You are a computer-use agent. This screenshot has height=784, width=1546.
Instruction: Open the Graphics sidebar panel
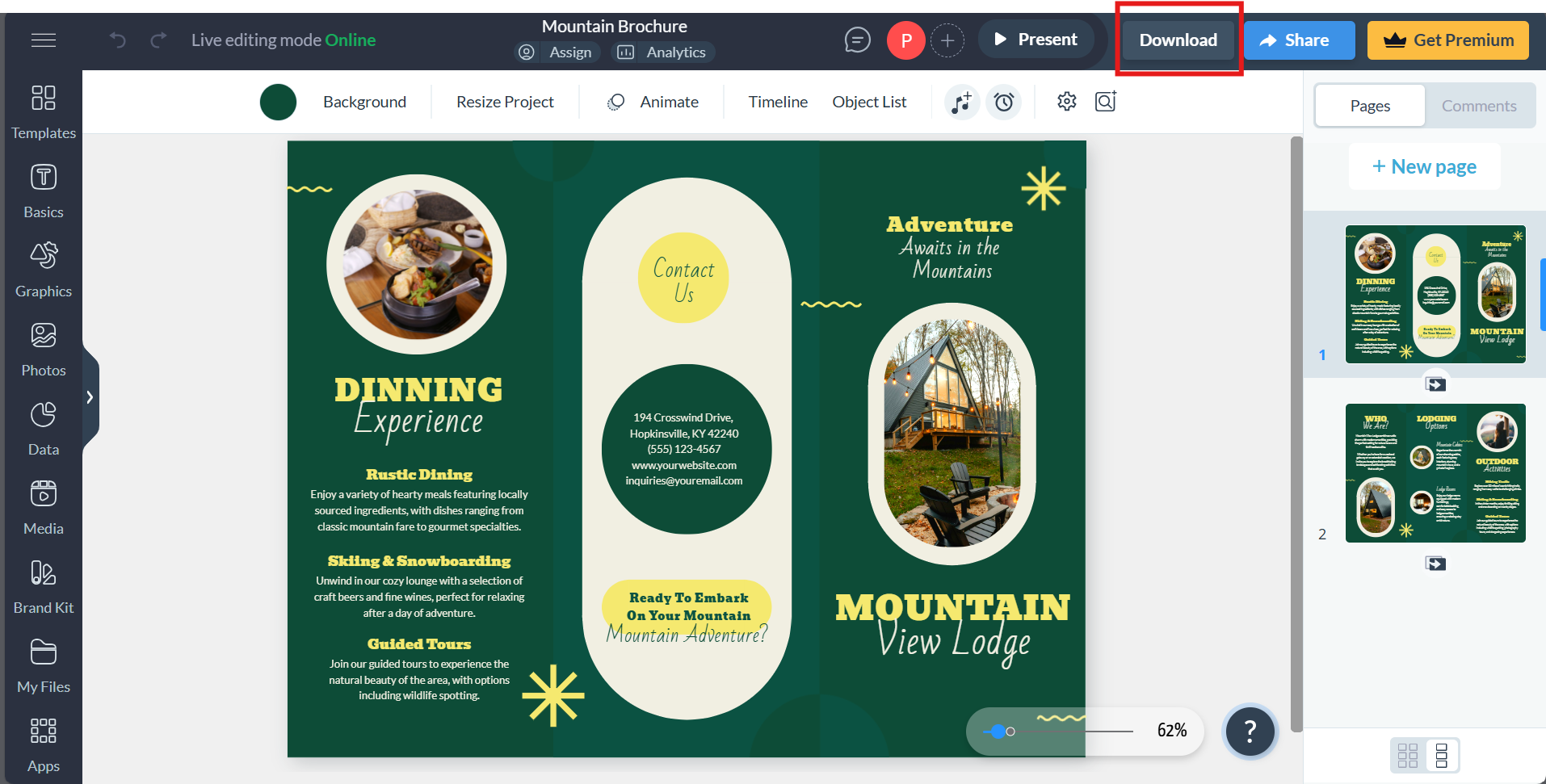[x=44, y=270]
